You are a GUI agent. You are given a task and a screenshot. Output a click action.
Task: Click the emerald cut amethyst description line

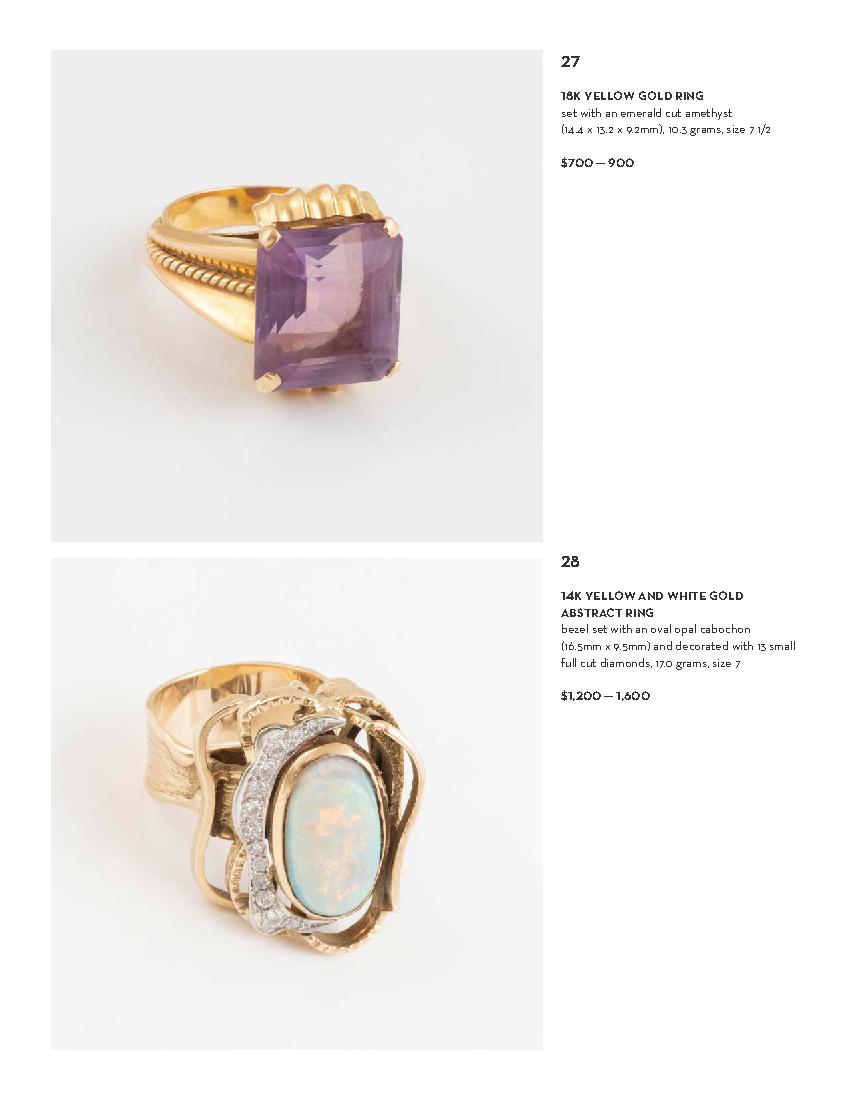[x=646, y=113]
